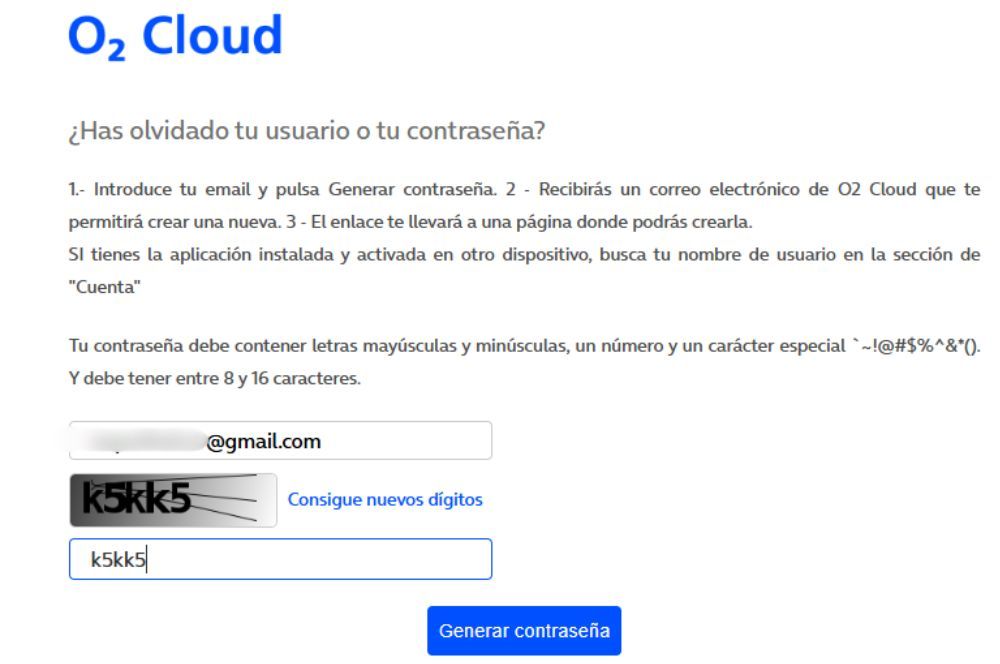The width and height of the screenshot is (1000, 664).
Task: Click the Consigue nuevos dígitos text
Action: [x=384, y=502]
